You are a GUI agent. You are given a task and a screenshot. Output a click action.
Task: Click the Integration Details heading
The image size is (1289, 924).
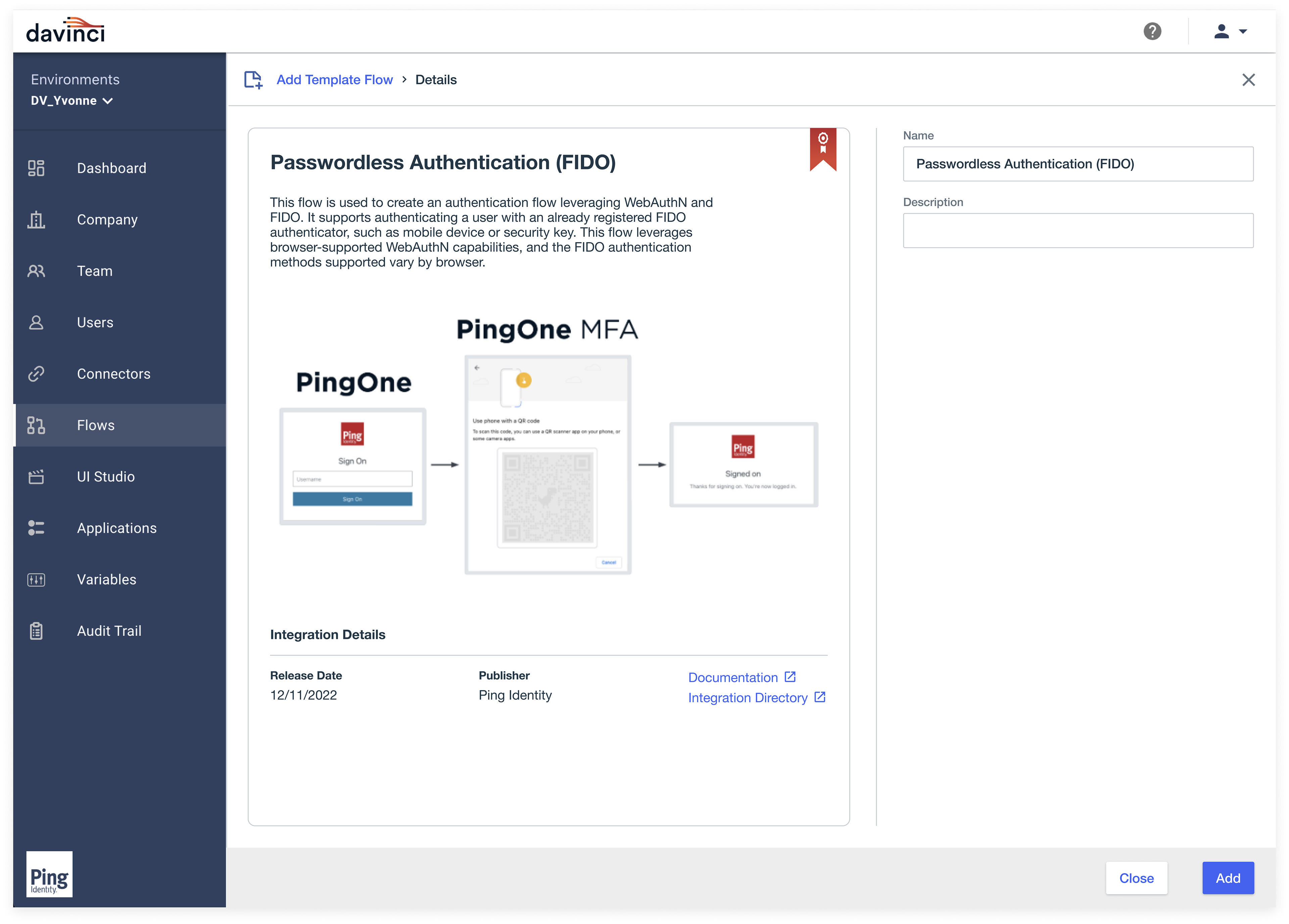point(328,635)
